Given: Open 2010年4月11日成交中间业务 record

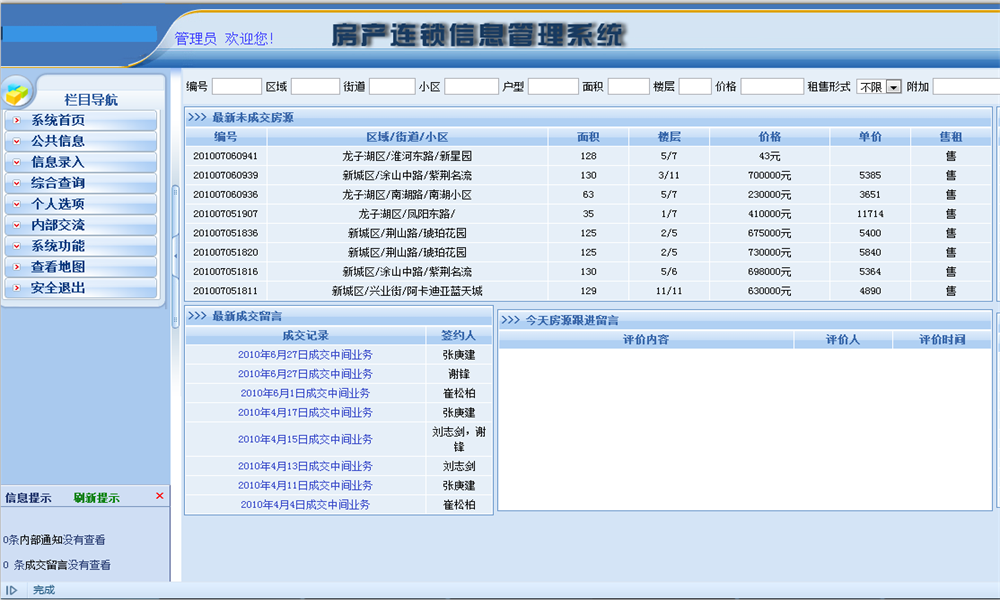Looking at the screenshot, I should coord(305,485).
